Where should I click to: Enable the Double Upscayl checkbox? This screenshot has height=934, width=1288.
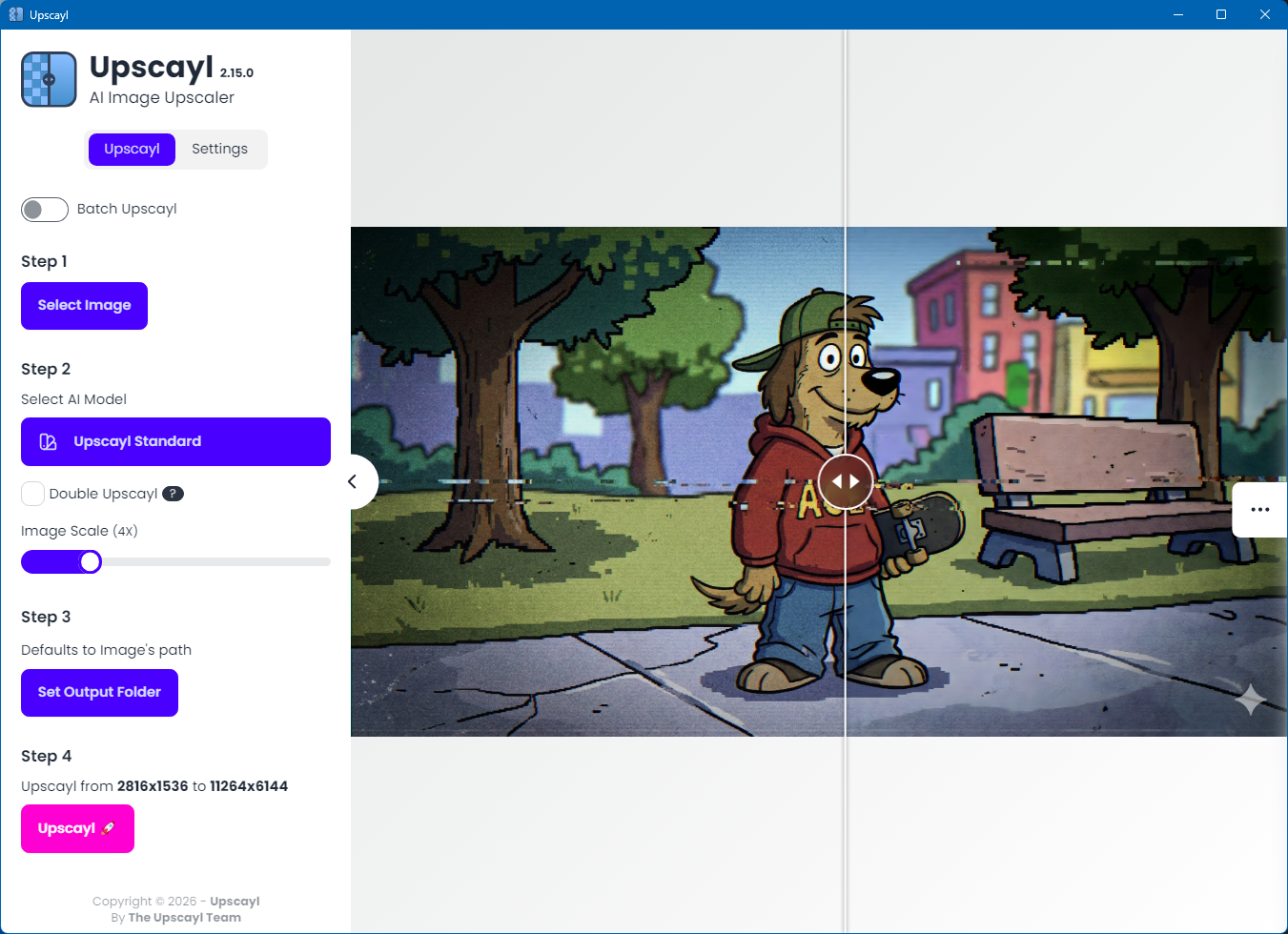pyautogui.click(x=32, y=494)
